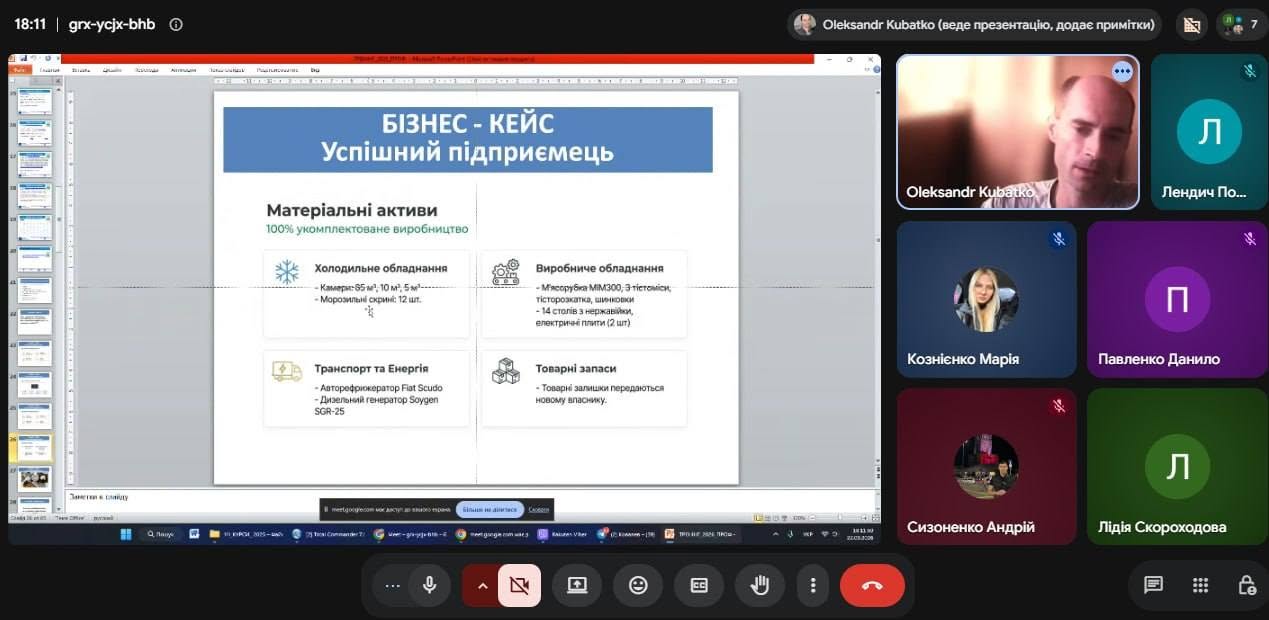The width and height of the screenshot is (1269, 620).
Task: Toggle closed captions with the CC button
Action: 699,586
